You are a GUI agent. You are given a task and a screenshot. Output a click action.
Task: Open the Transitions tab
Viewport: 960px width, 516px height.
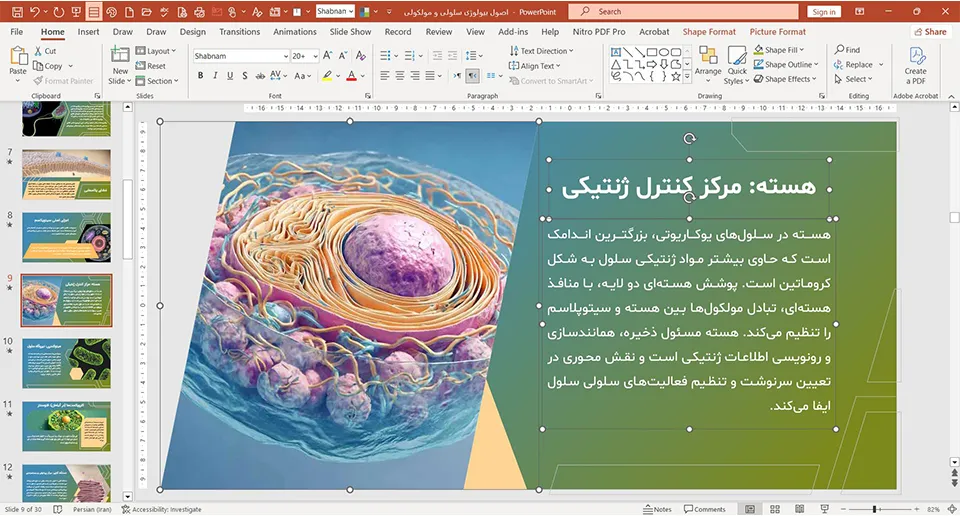pyautogui.click(x=239, y=31)
